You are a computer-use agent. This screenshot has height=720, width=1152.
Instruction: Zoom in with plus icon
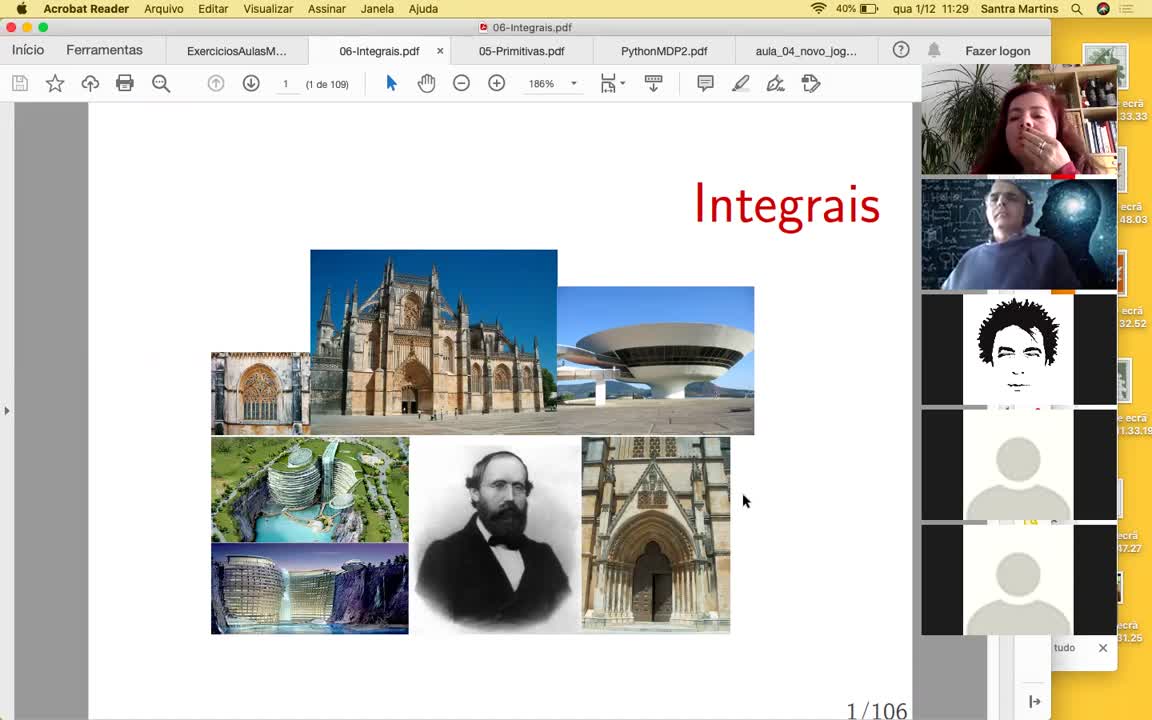(496, 84)
